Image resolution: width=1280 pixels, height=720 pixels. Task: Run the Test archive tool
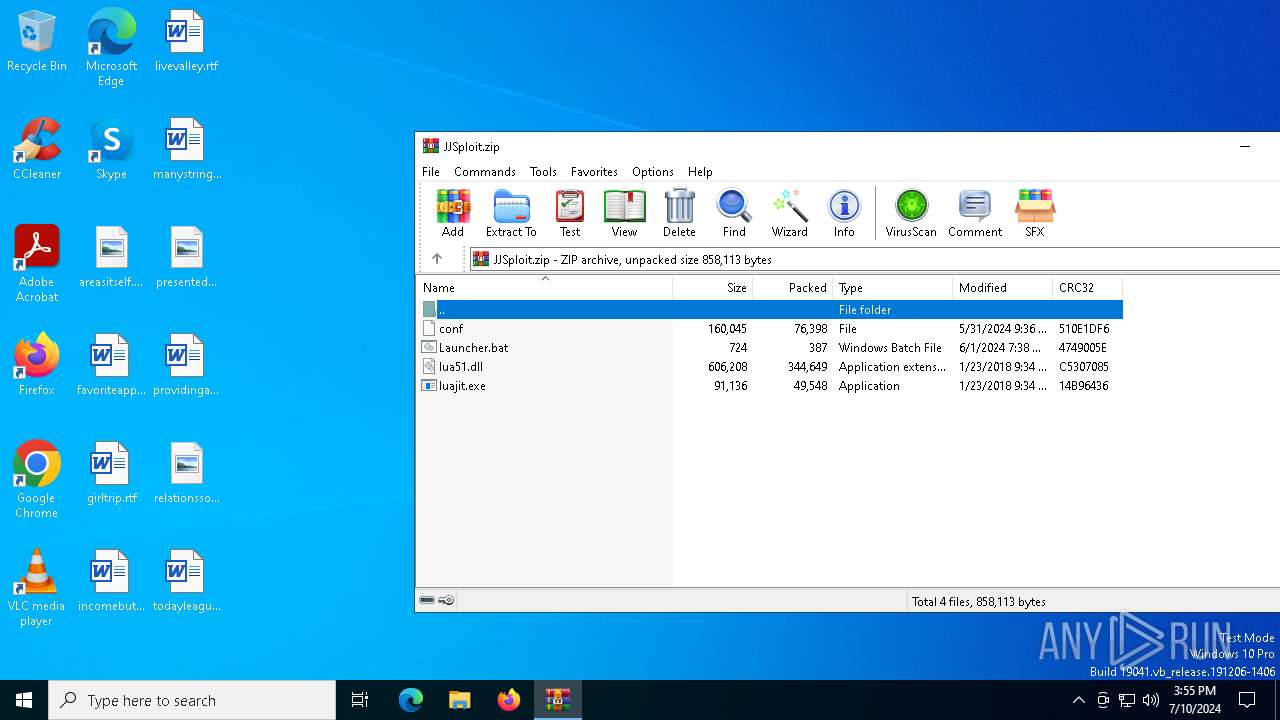tap(570, 214)
